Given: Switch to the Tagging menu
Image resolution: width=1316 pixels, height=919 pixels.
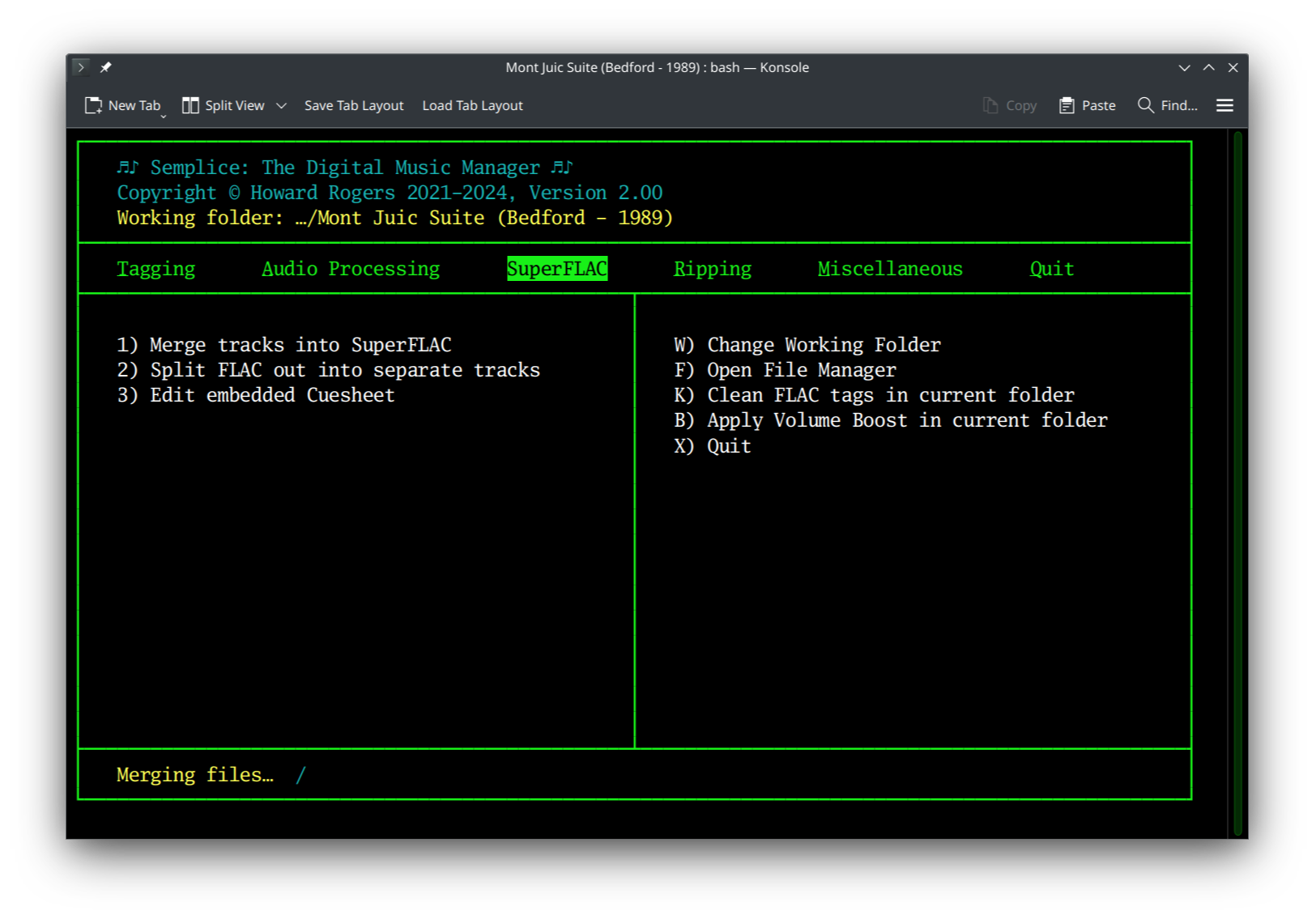Looking at the screenshot, I should coord(155,268).
